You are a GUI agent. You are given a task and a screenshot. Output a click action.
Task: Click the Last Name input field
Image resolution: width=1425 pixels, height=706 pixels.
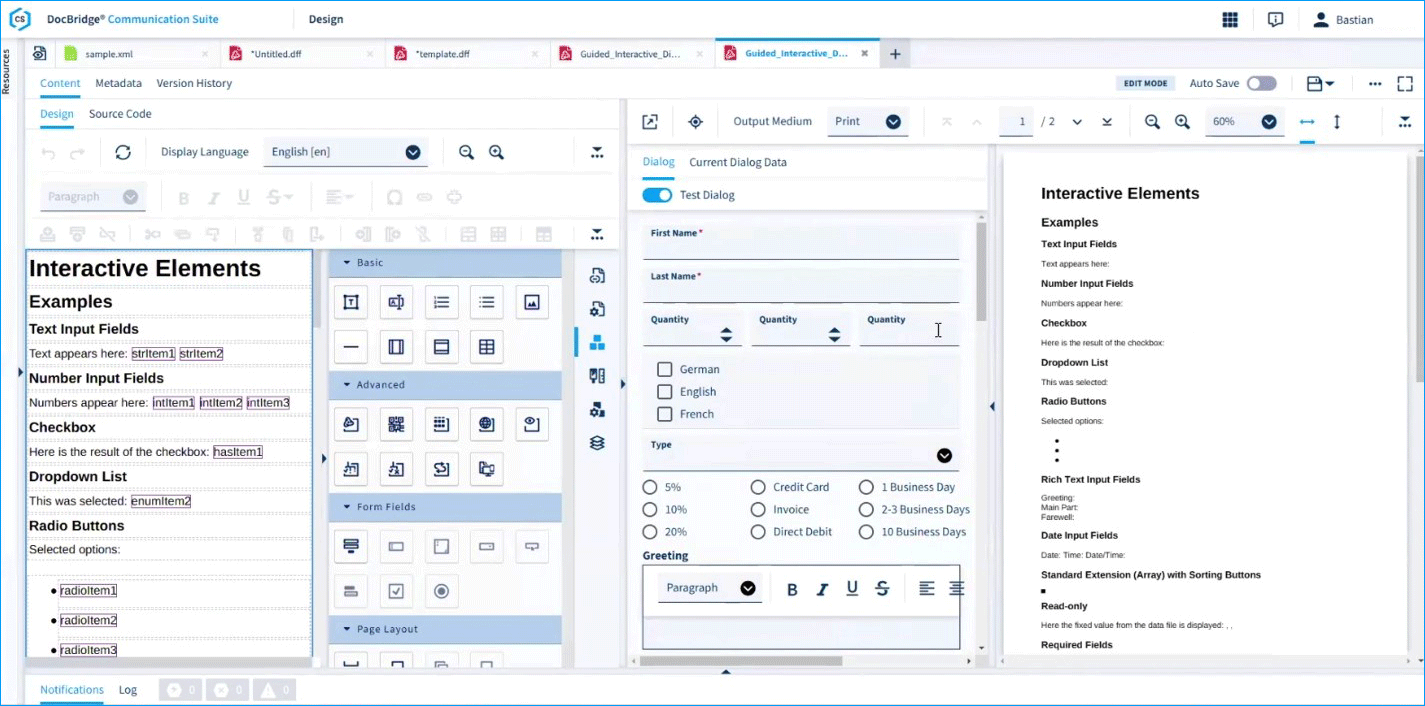[801, 286]
